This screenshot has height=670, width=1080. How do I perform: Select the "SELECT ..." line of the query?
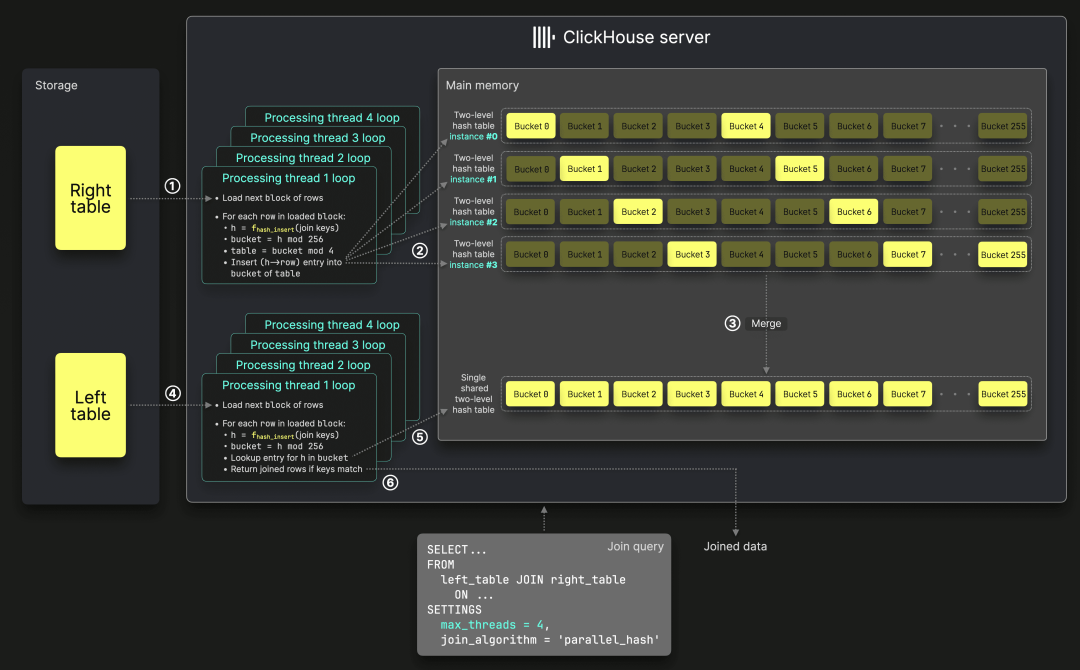pos(457,549)
